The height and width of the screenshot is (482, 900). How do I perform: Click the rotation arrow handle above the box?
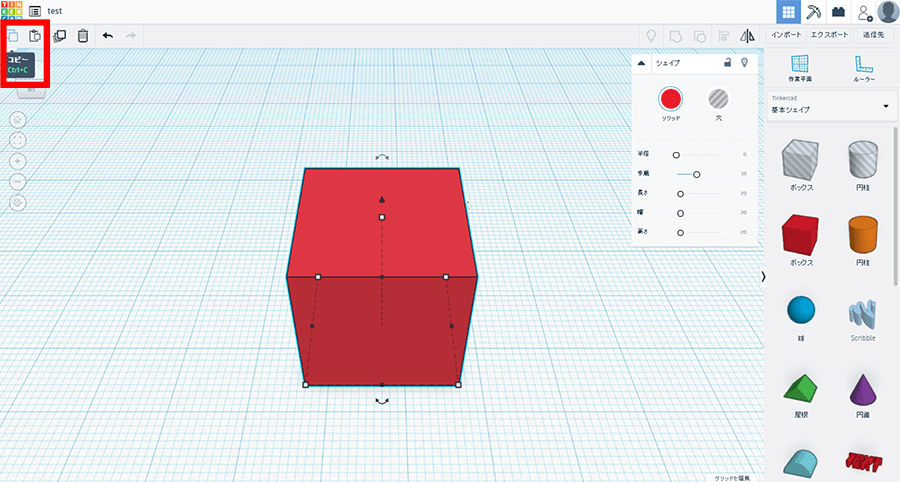(382, 157)
